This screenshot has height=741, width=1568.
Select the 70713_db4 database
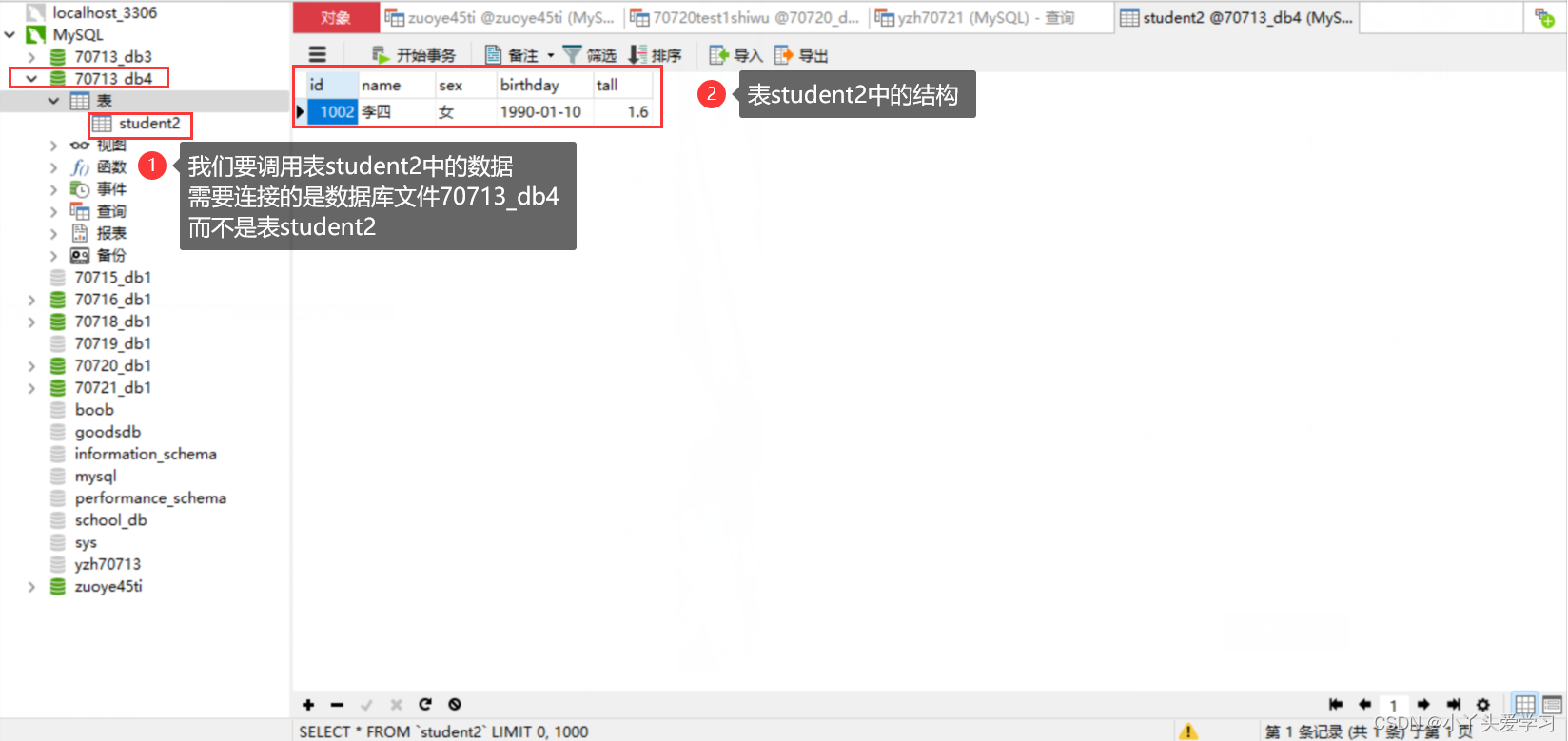tap(113, 79)
